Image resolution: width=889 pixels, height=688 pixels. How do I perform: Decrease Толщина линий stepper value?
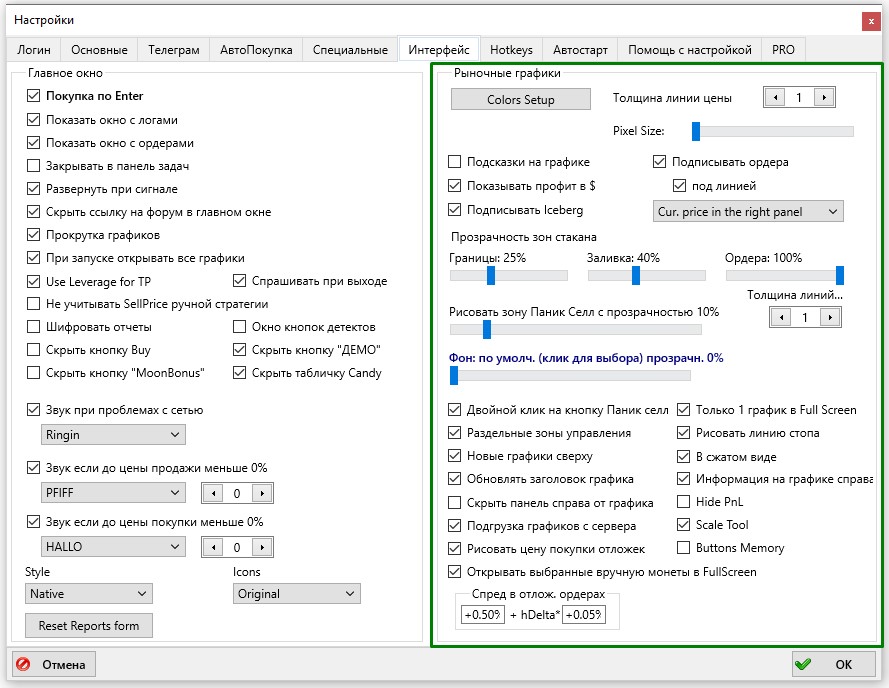pyautogui.click(x=781, y=317)
